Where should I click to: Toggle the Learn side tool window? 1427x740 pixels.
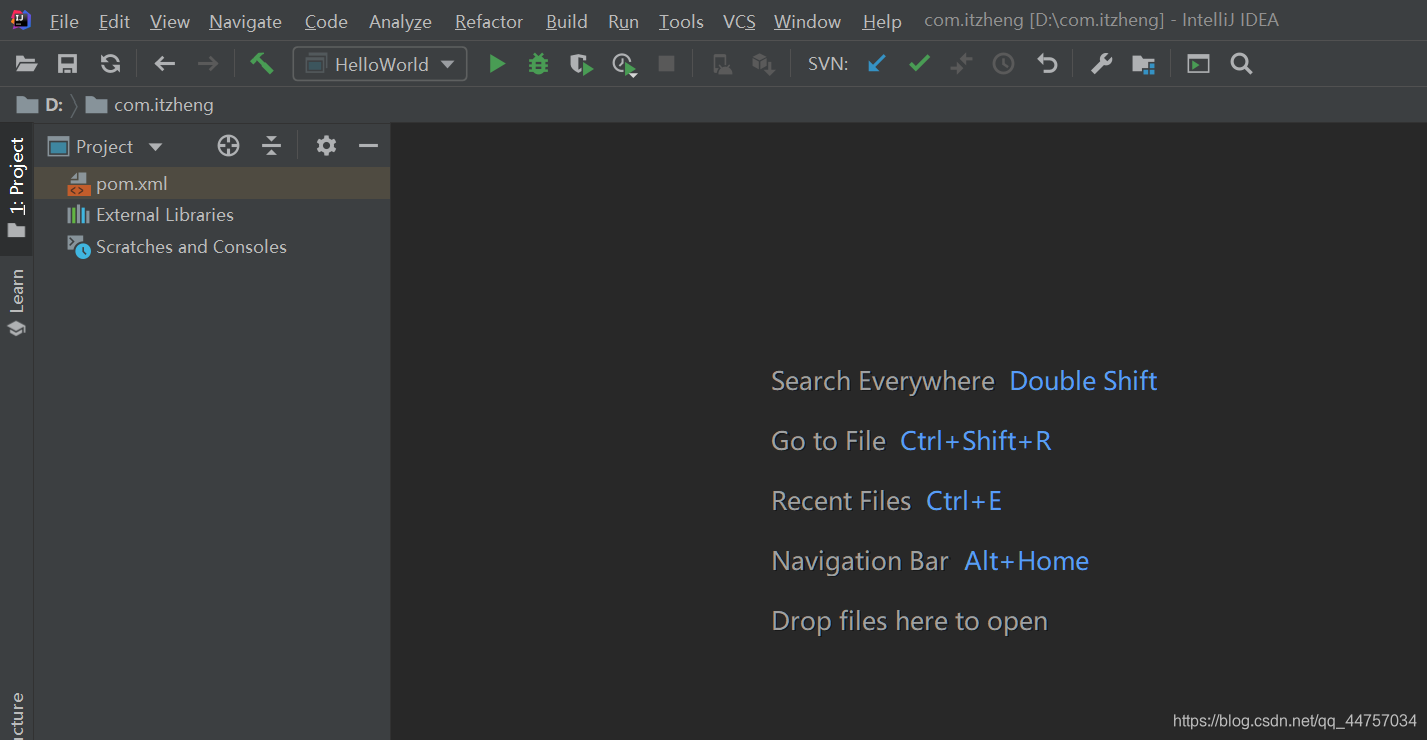tap(17, 302)
